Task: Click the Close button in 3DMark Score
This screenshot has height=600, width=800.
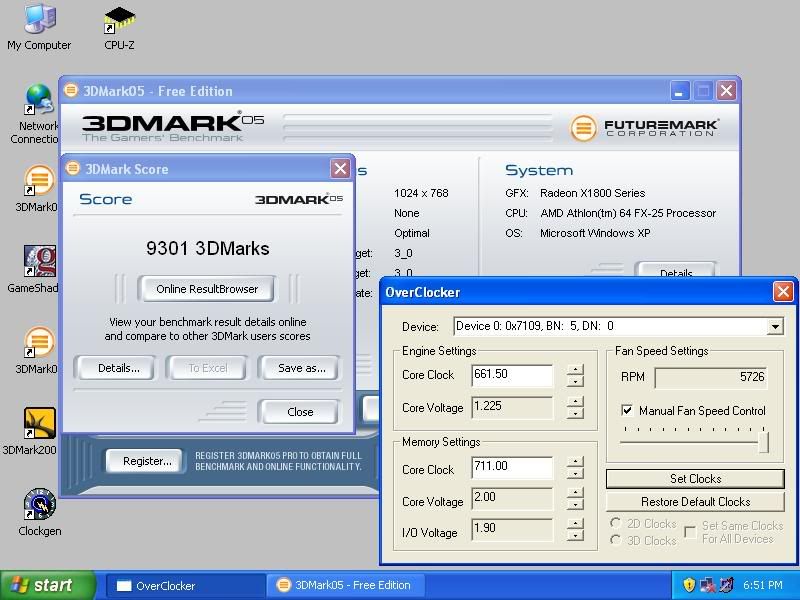Action: (299, 412)
